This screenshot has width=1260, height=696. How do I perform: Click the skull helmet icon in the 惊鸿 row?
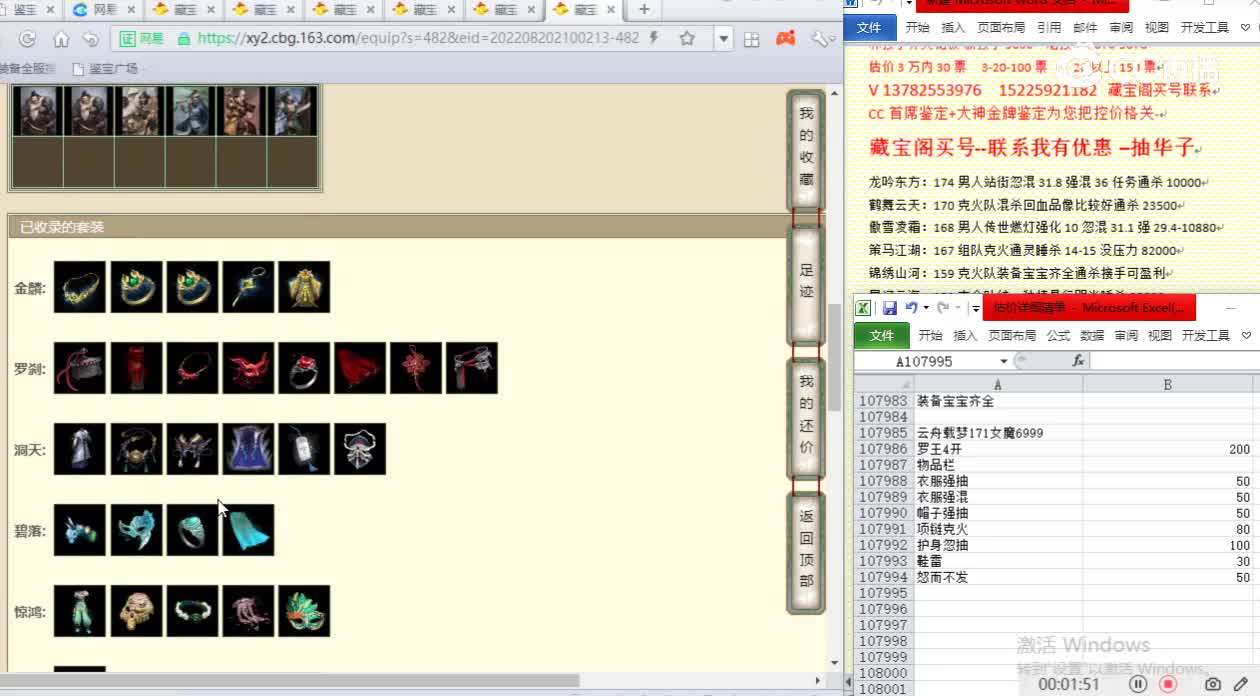(x=136, y=611)
